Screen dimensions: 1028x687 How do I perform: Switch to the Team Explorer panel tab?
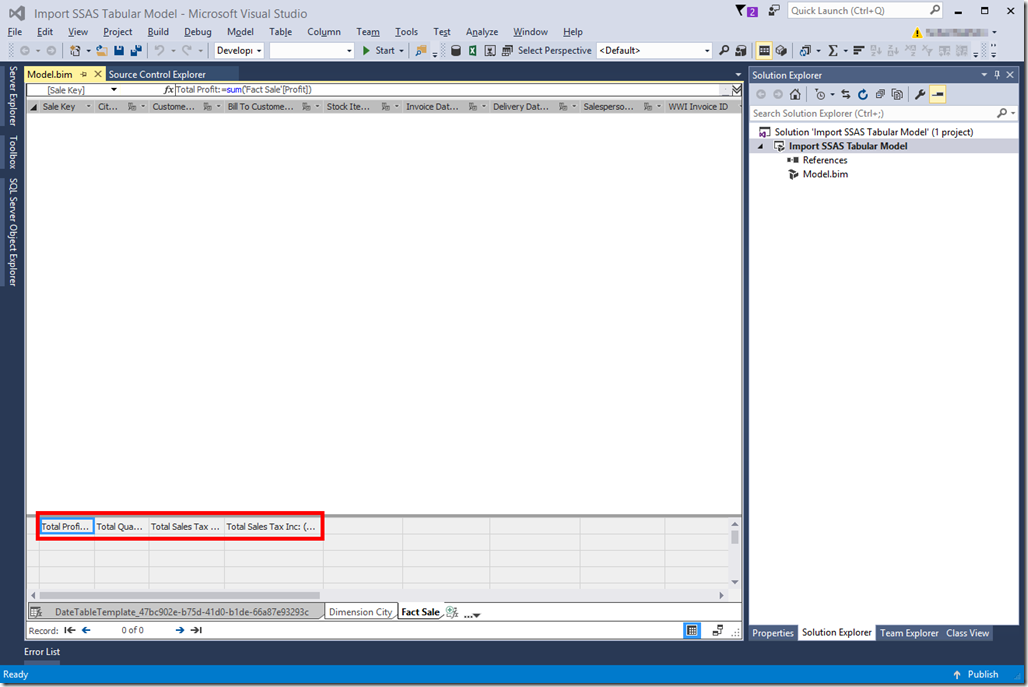click(909, 633)
